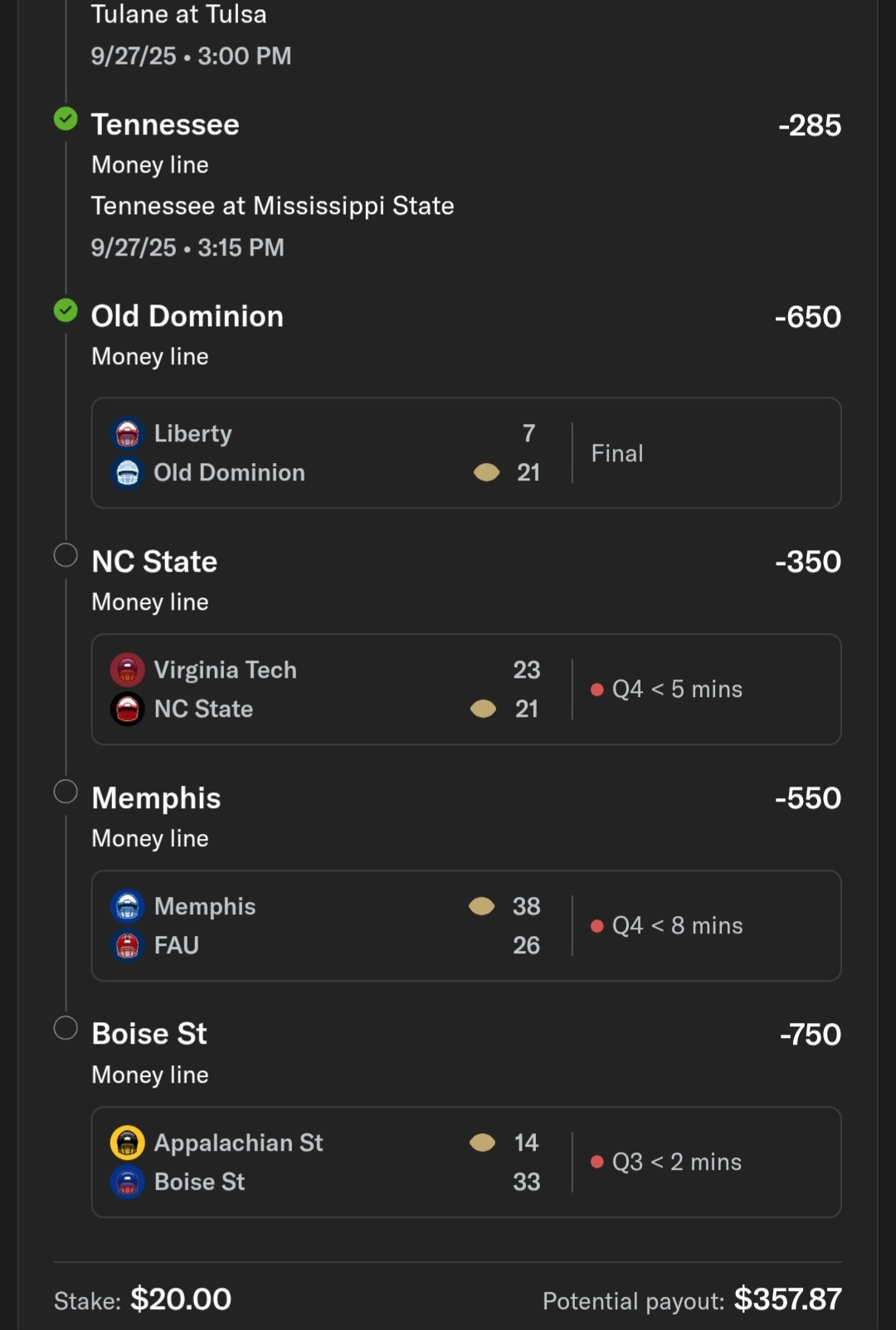Click Tennessee's green won checkmark
Image resolution: width=896 pixels, height=1330 pixels.
click(66, 119)
